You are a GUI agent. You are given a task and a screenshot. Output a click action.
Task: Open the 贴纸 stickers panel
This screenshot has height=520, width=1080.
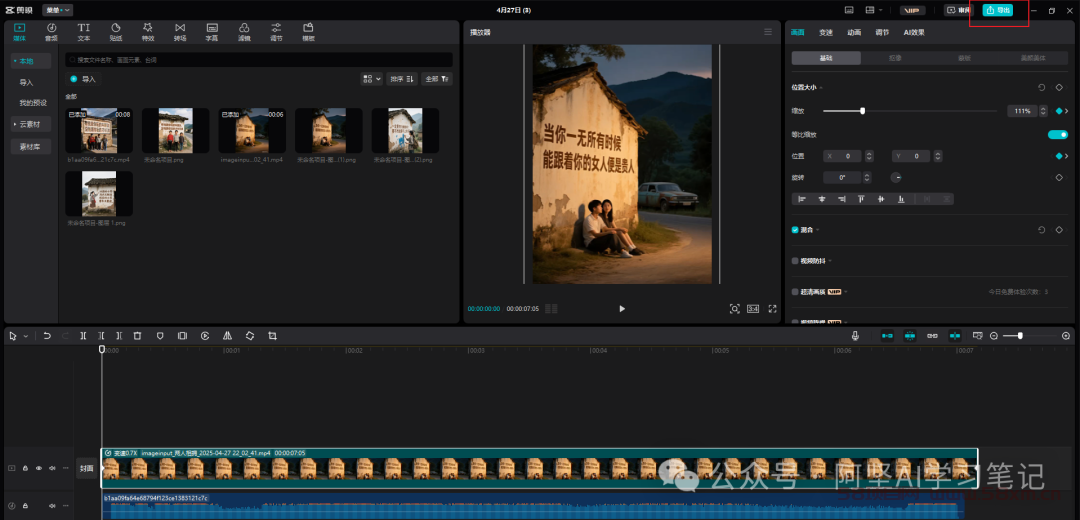[116, 32]
